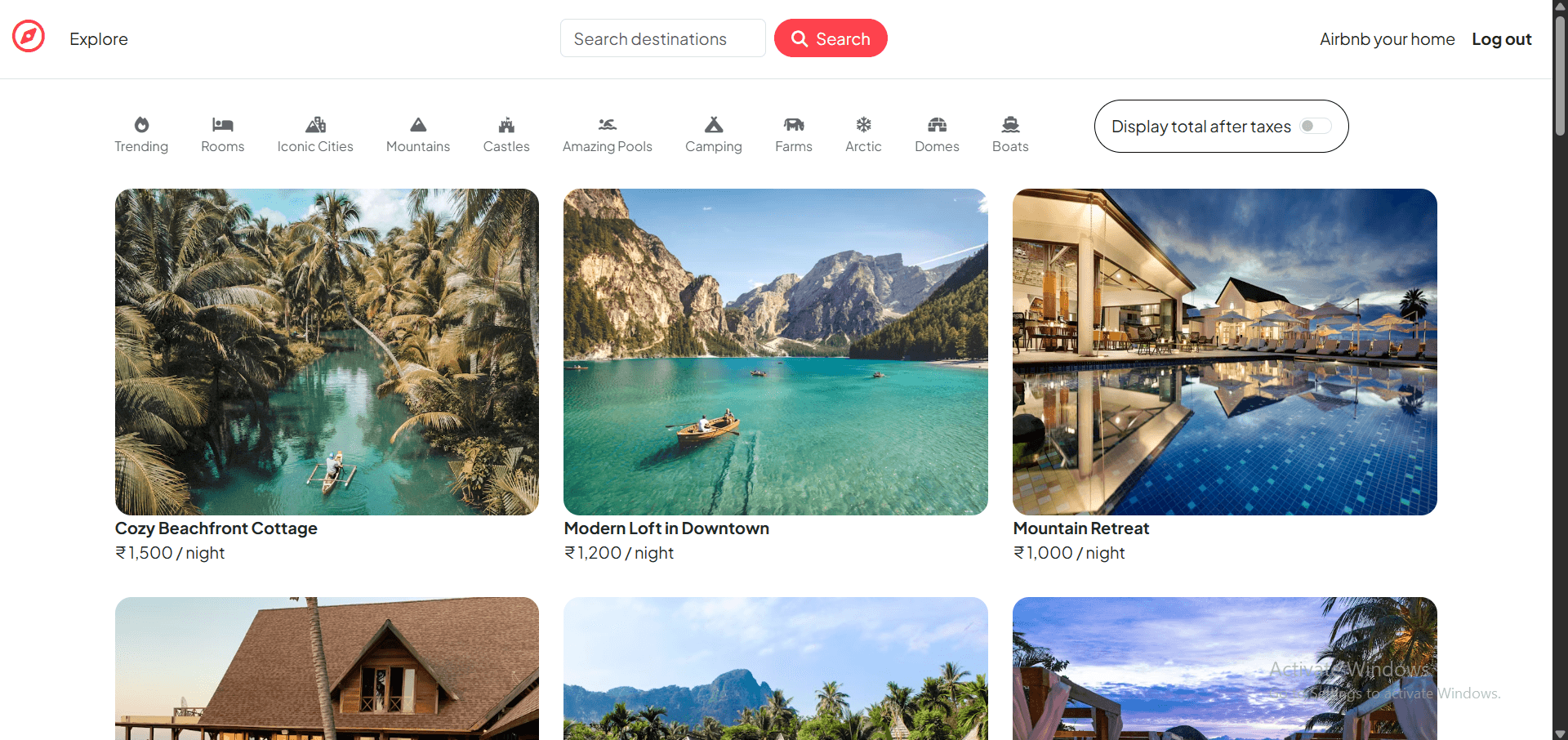This screenshot has height=740, width=1568.
Task: Click the ₹1,000 / night price
Action: (1069, 553)
